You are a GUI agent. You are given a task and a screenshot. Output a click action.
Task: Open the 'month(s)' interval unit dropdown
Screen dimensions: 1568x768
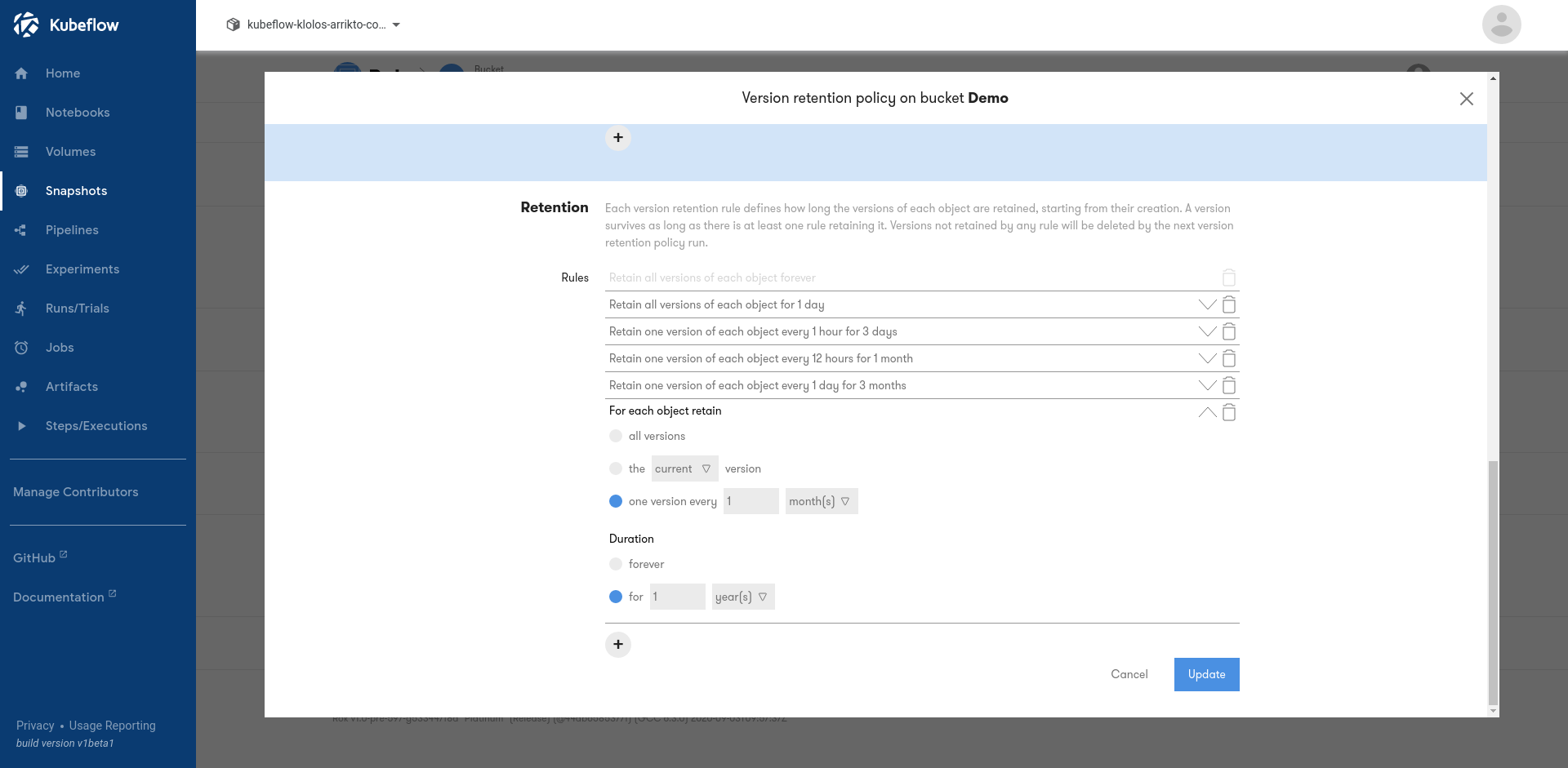pos(822,501)
